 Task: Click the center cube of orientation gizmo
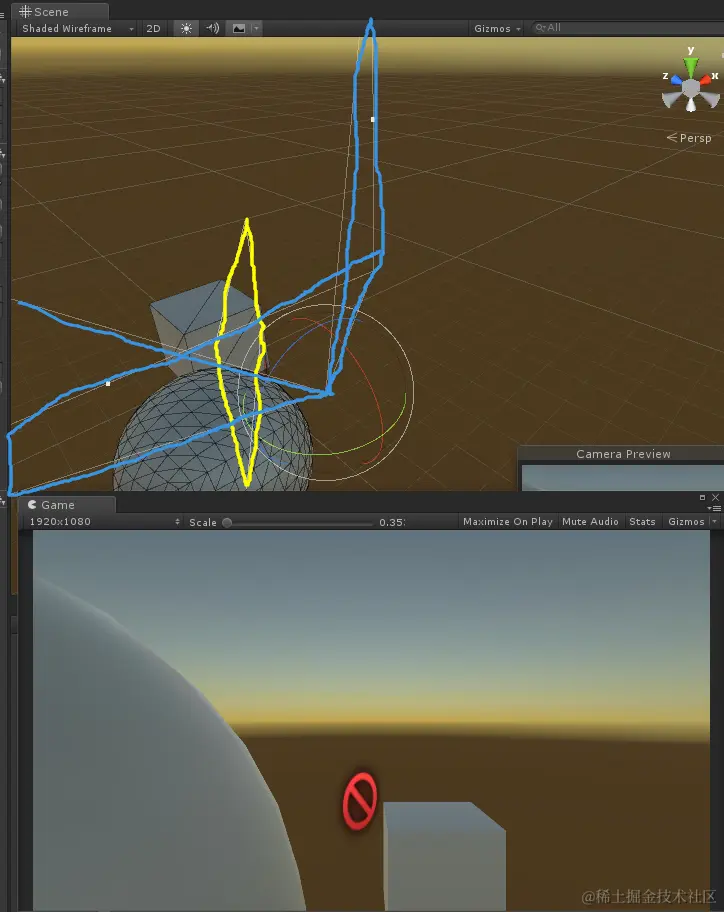[691, 88]
